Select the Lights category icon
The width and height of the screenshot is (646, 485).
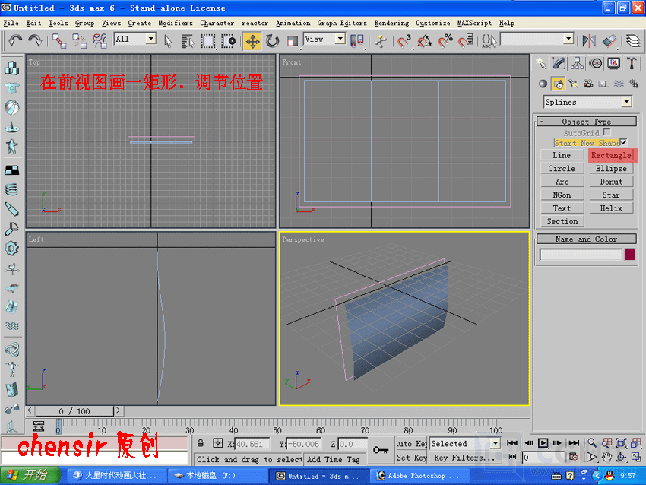point(573,84)
